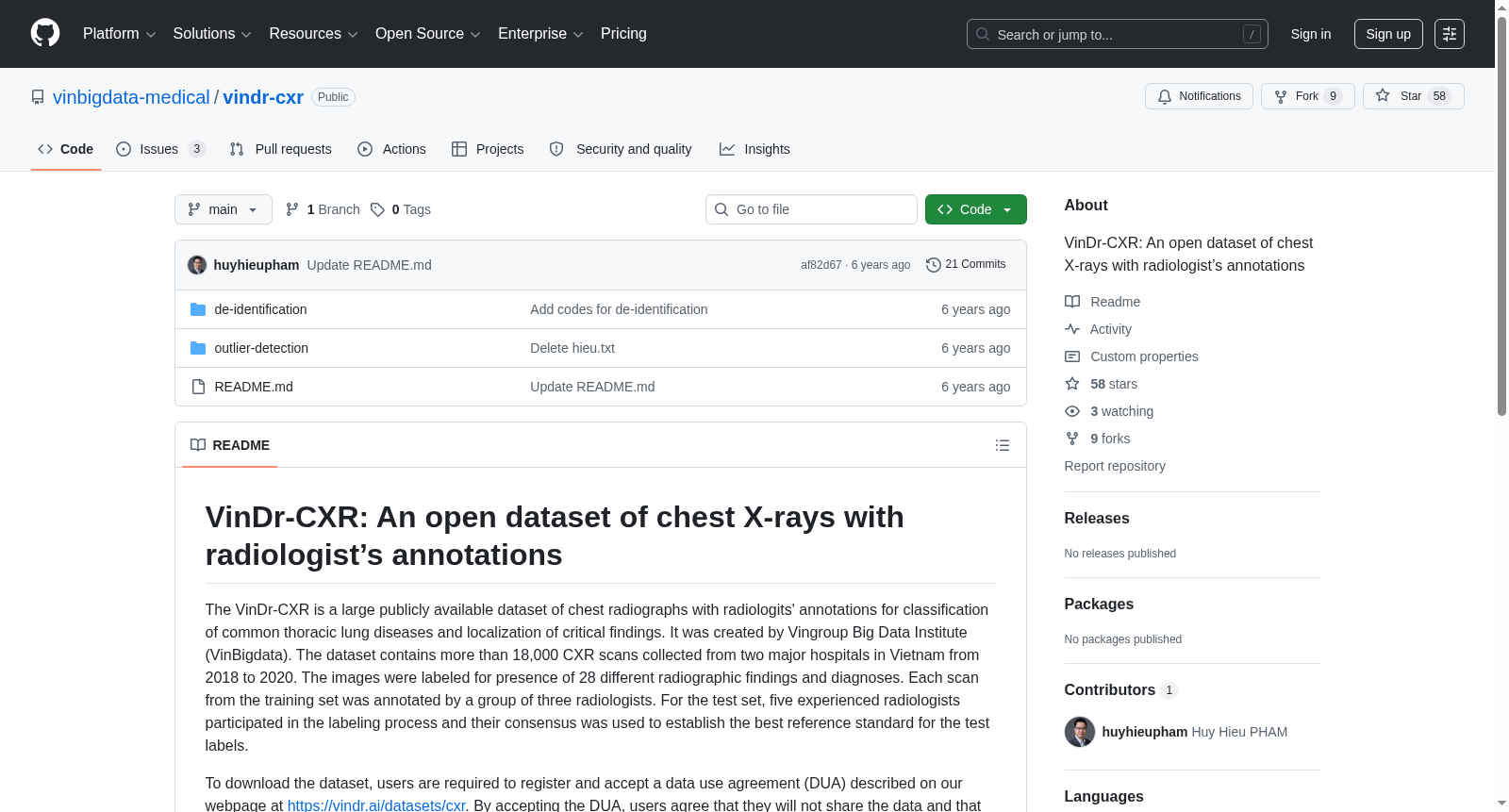Click the search magnifier icon in header
Viewport: 1509px width, 812px height.
click(x=983, y=34)
